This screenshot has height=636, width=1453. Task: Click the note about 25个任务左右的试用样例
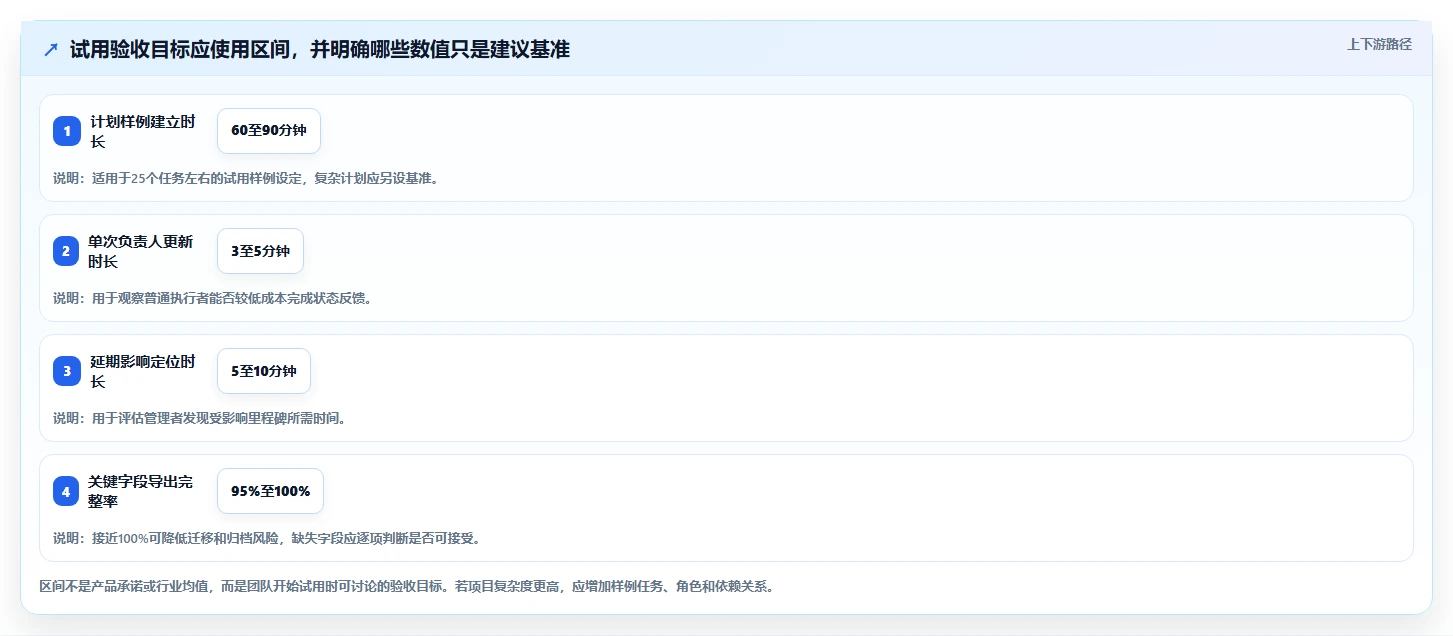click(x=246, y=179)
